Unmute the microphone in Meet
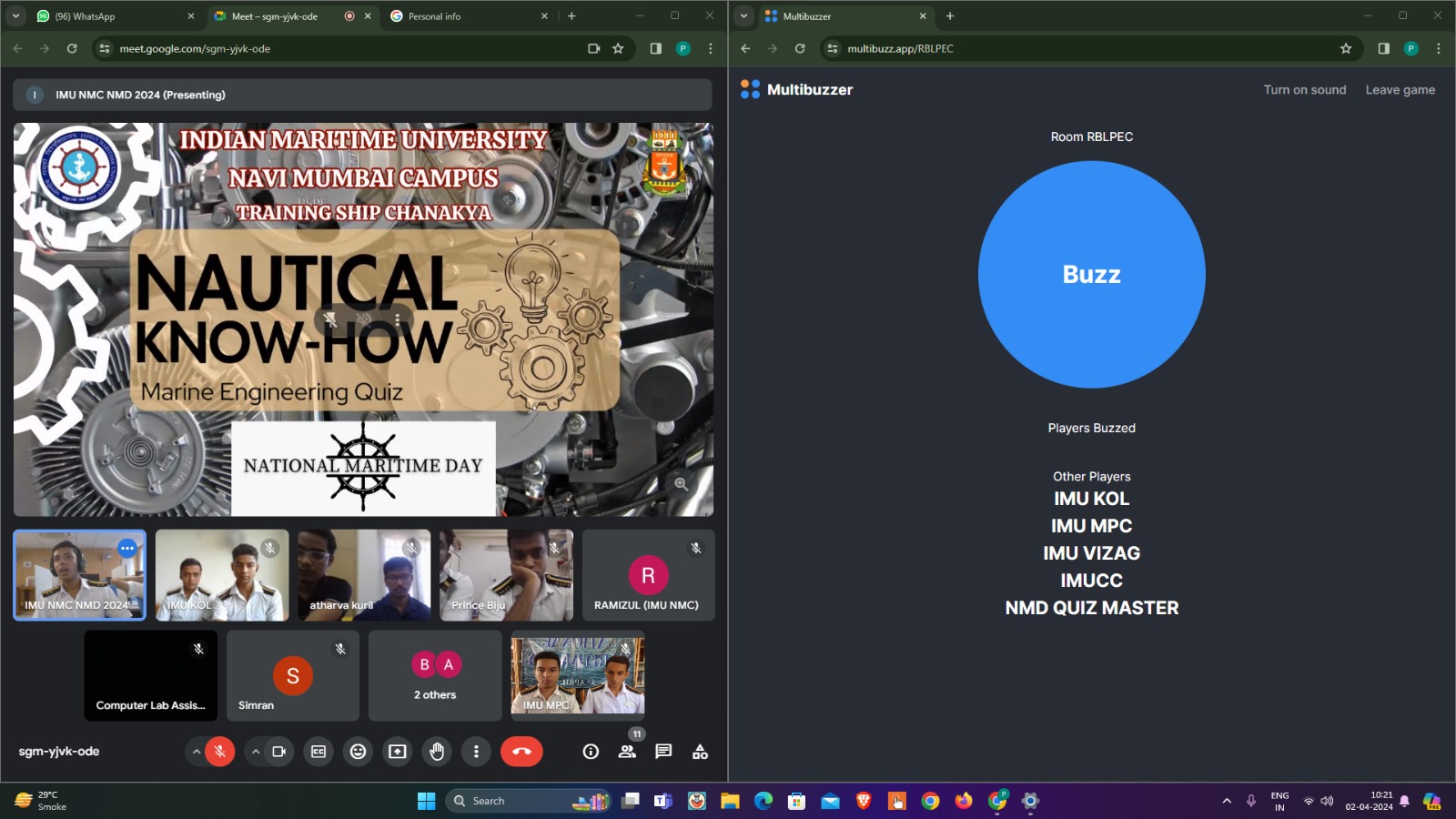Image resolution: width=1456 pixels, height=819 pixels. [x=219, y=752]
